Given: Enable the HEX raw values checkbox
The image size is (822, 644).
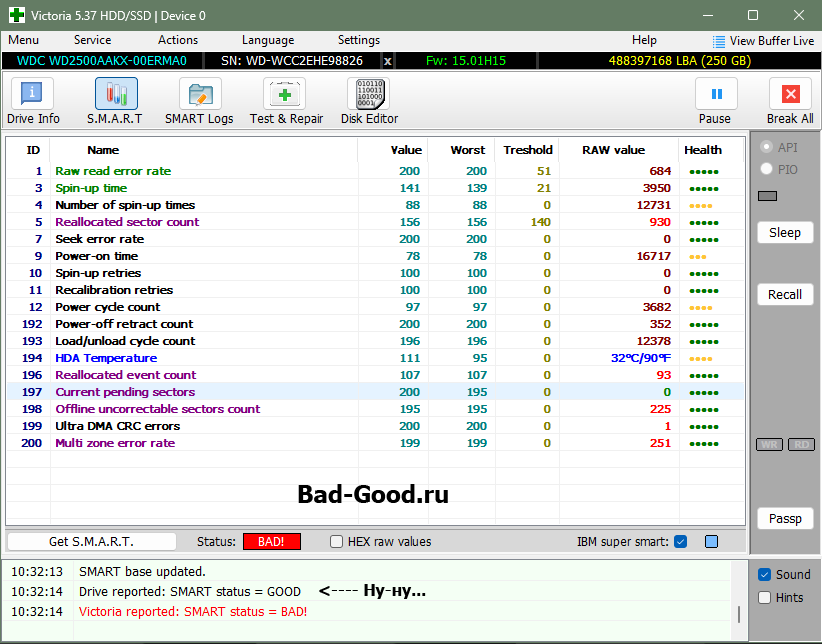Looking at the screenshot, I should point(337,542).
